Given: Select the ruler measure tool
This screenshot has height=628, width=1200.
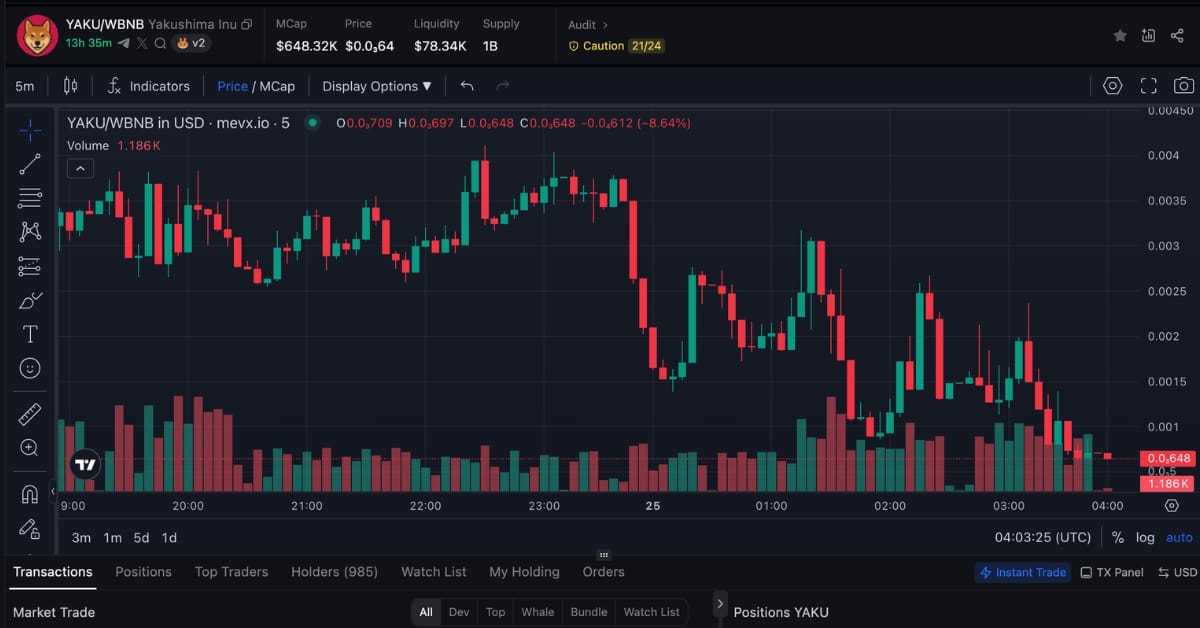Looking at the screenshot, I should 30,414.
